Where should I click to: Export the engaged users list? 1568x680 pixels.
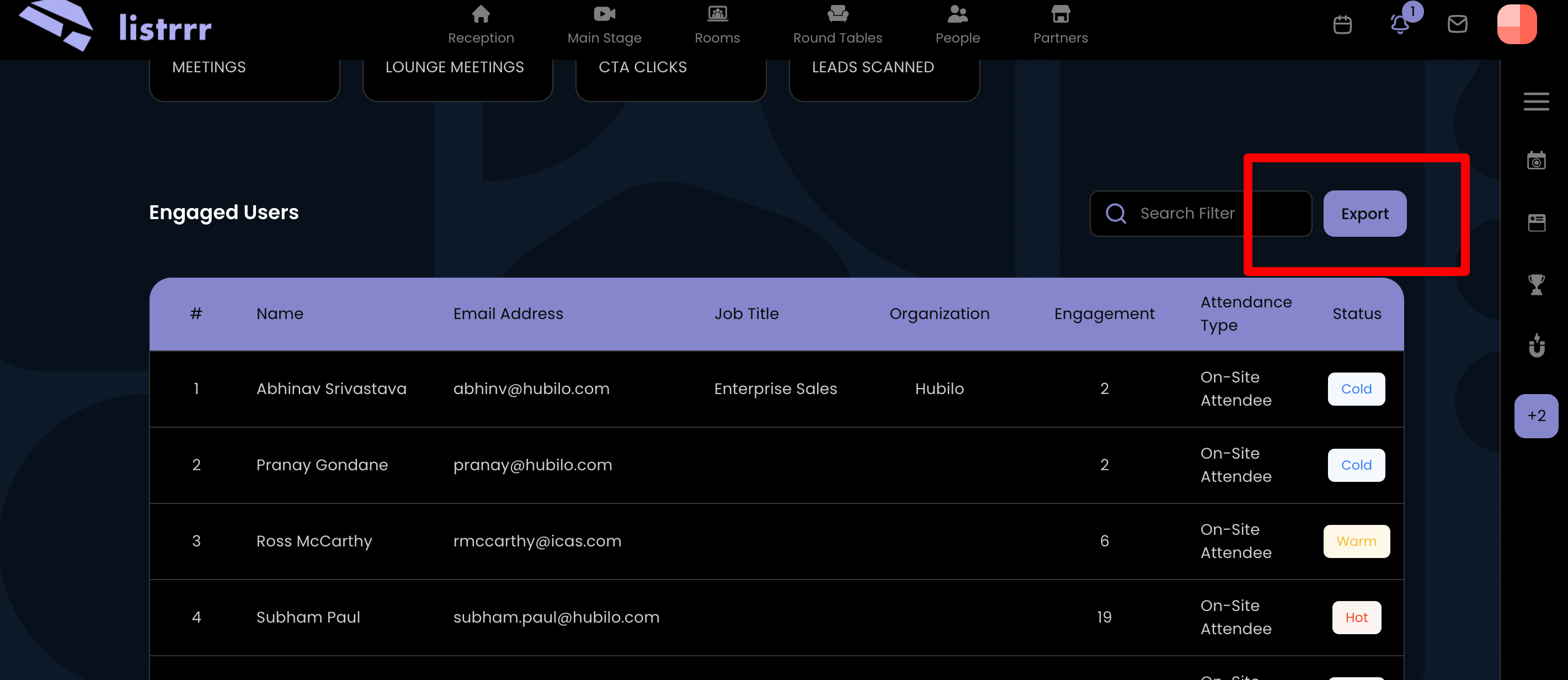tap(1365, 214)
